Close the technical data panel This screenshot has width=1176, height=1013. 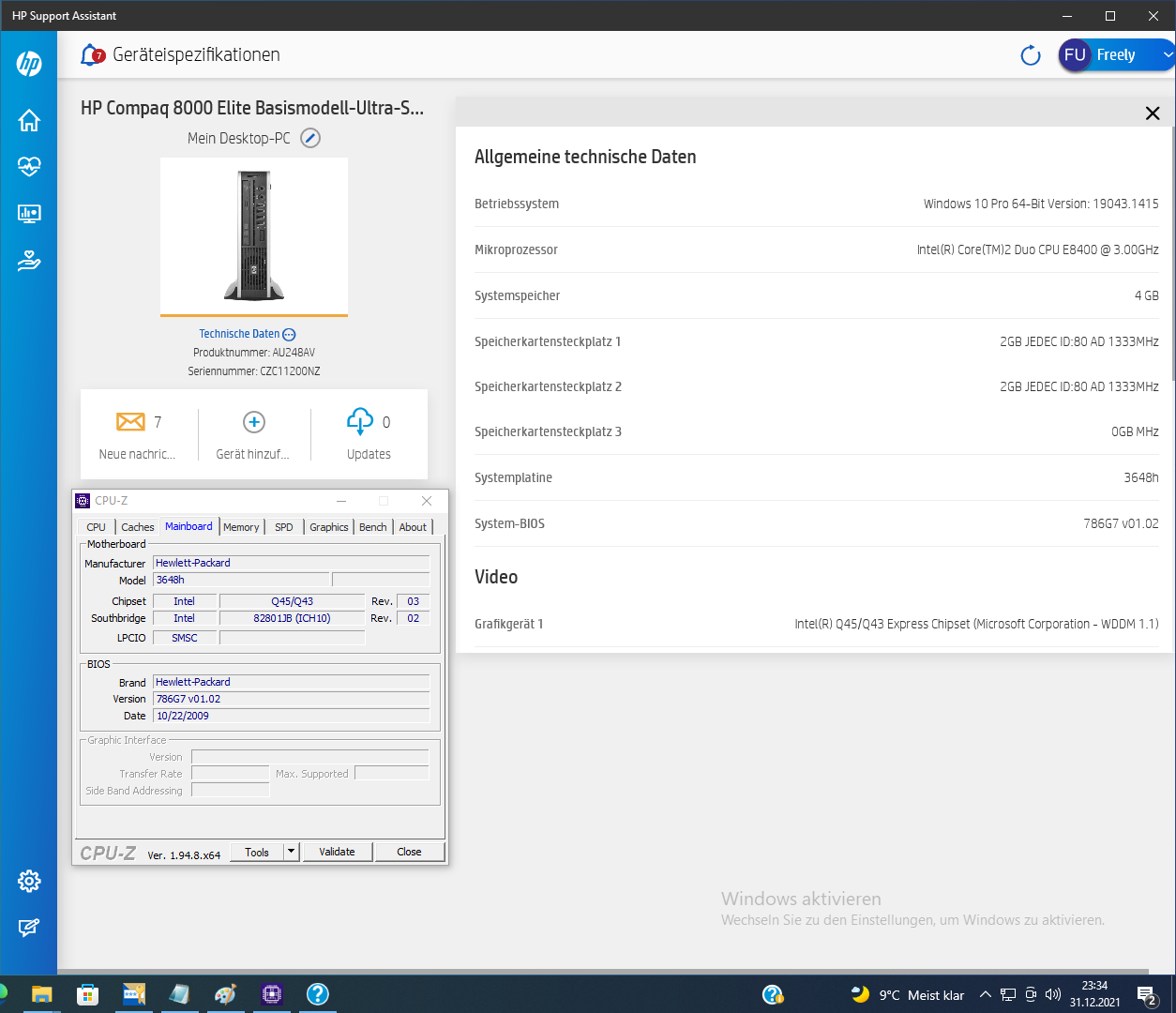click(1153, 113)
